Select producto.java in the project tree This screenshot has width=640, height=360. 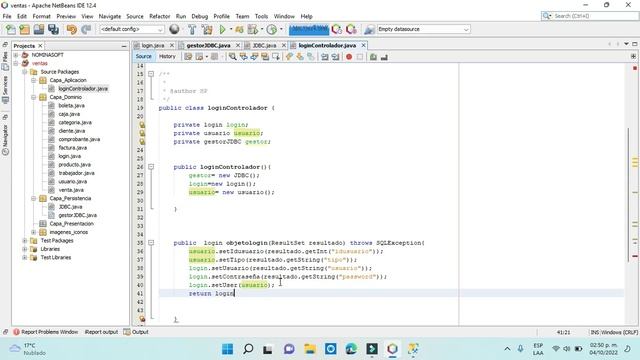pyautogui.click(x=74, y=165)
